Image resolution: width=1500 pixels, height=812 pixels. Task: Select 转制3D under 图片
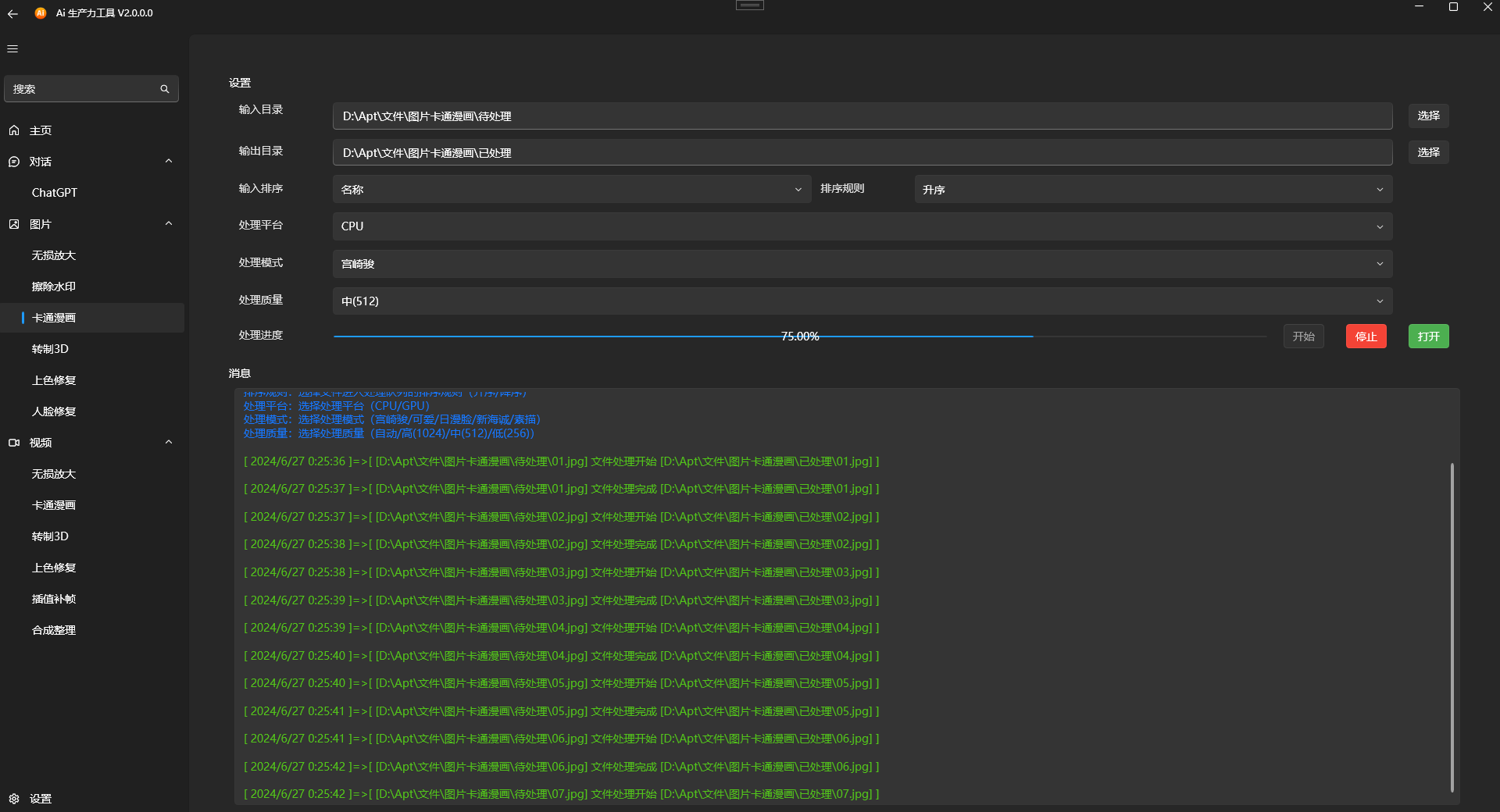pos(92,349)
